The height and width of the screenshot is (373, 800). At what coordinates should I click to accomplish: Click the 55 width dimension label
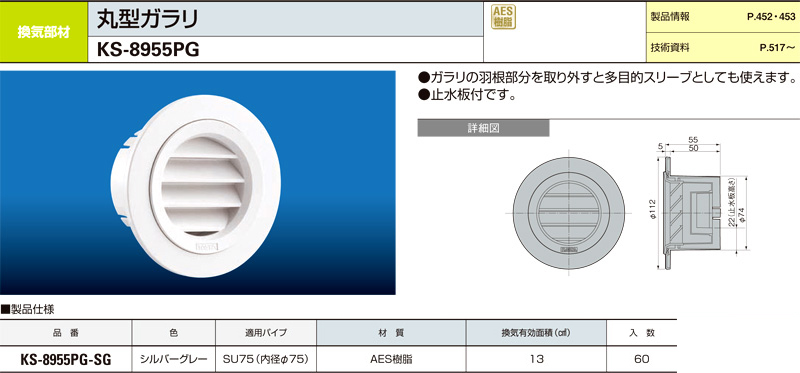pos(692,139)
